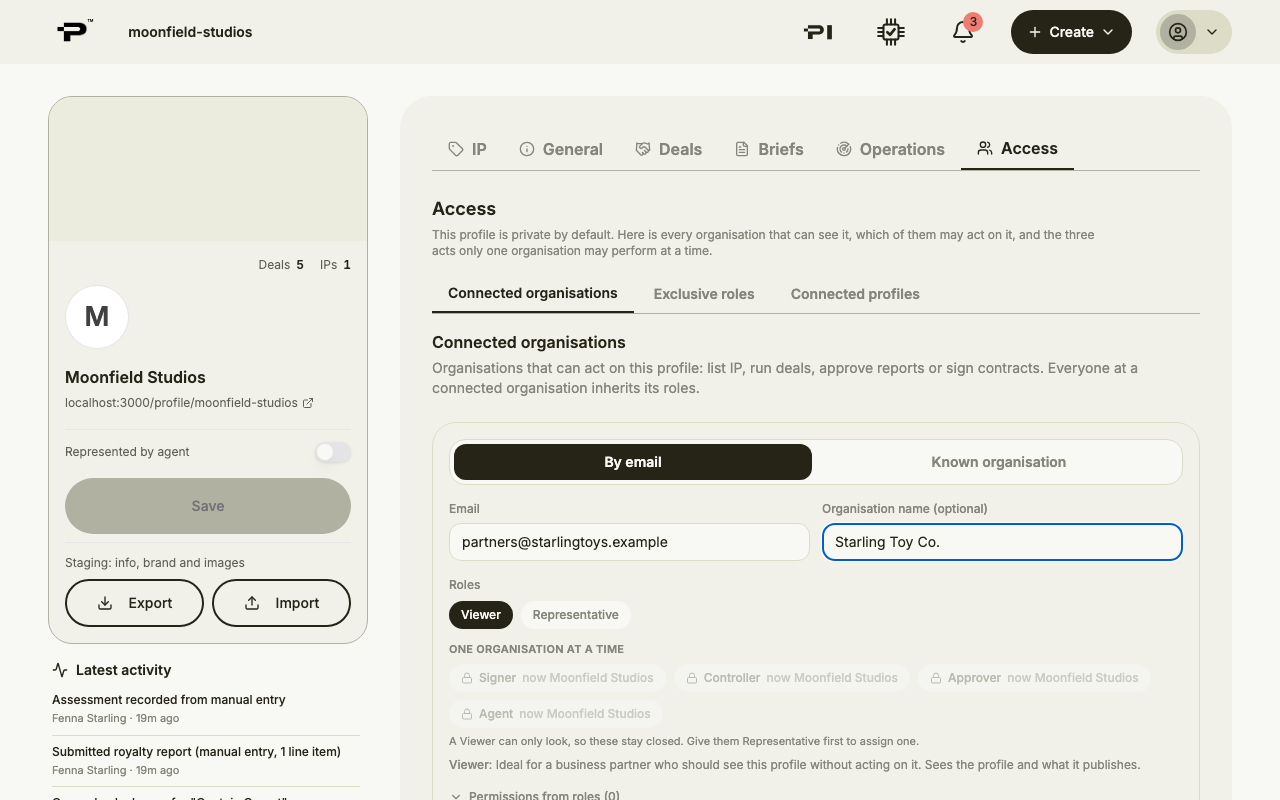Open the IP tab
1280x800 pixels.
[x=467, y=149]
